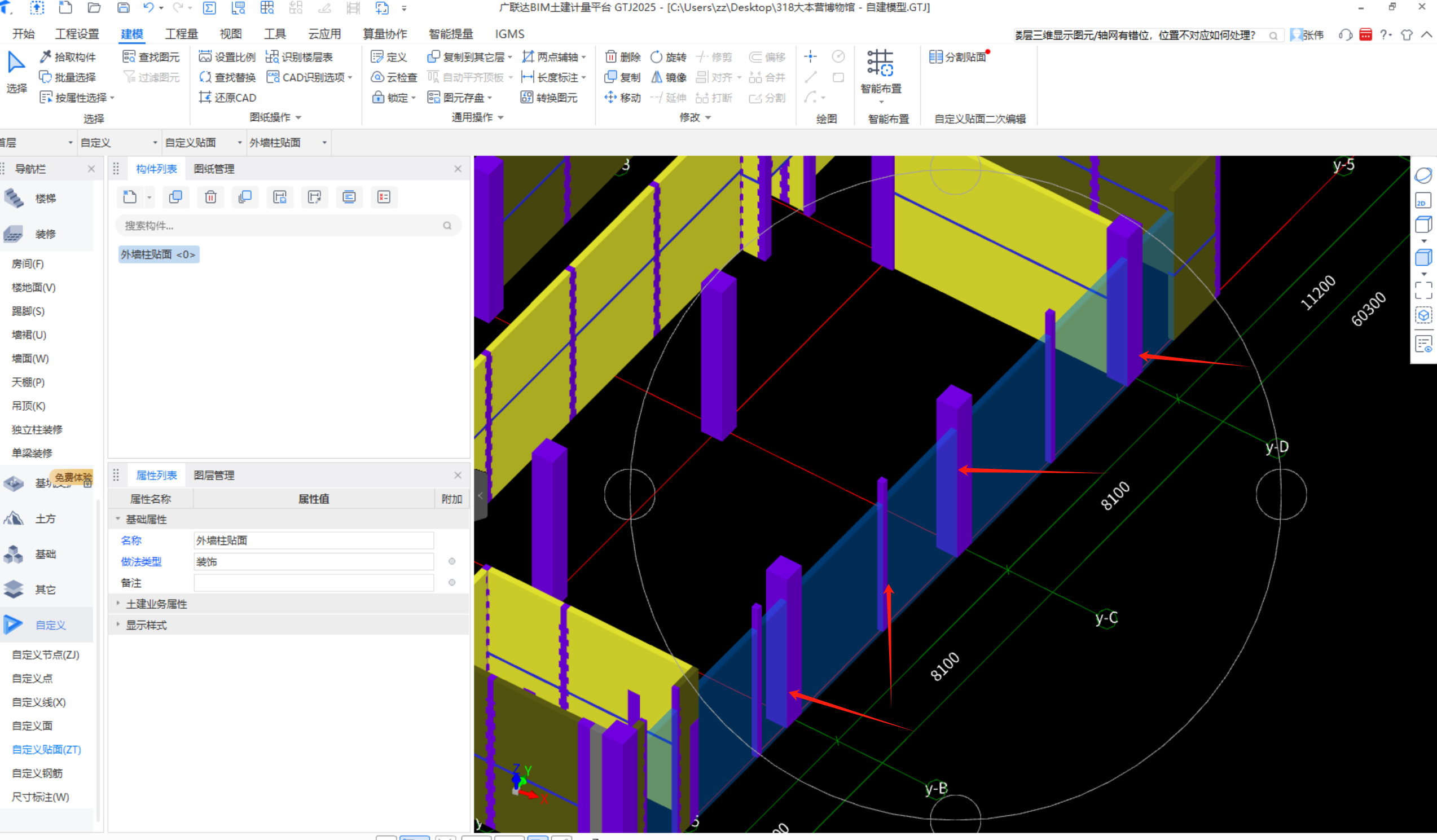Click 复制 copy tool in modify group
This screenshot has width=1437, height=840.
click(x=623, y=77)
